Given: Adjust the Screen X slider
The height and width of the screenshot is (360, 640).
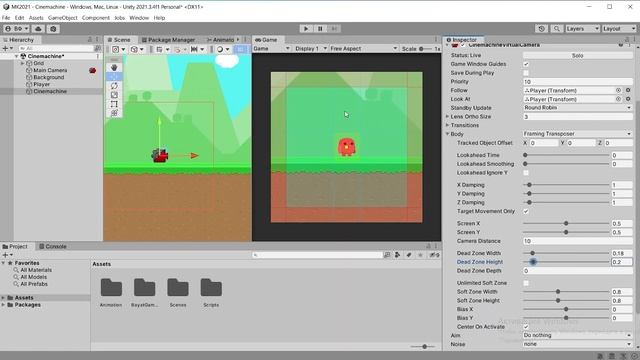Looking at the screenshot, I should (566, 223).
